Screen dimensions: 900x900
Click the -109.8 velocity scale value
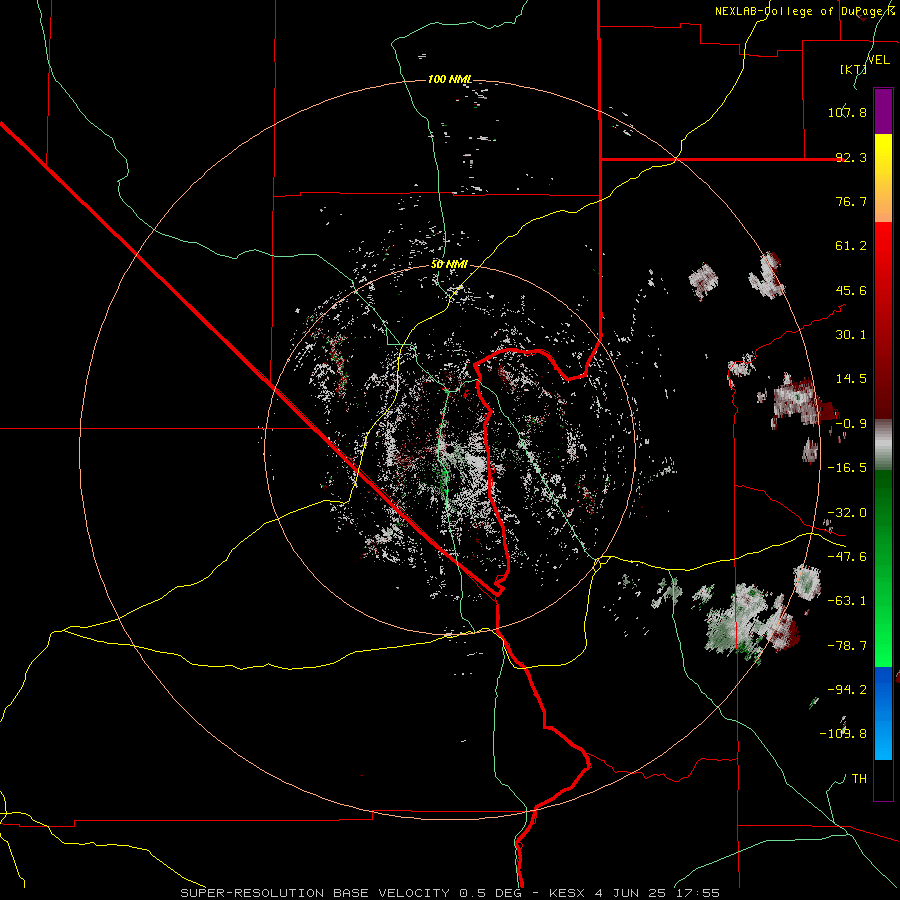(x=843, y=734)
